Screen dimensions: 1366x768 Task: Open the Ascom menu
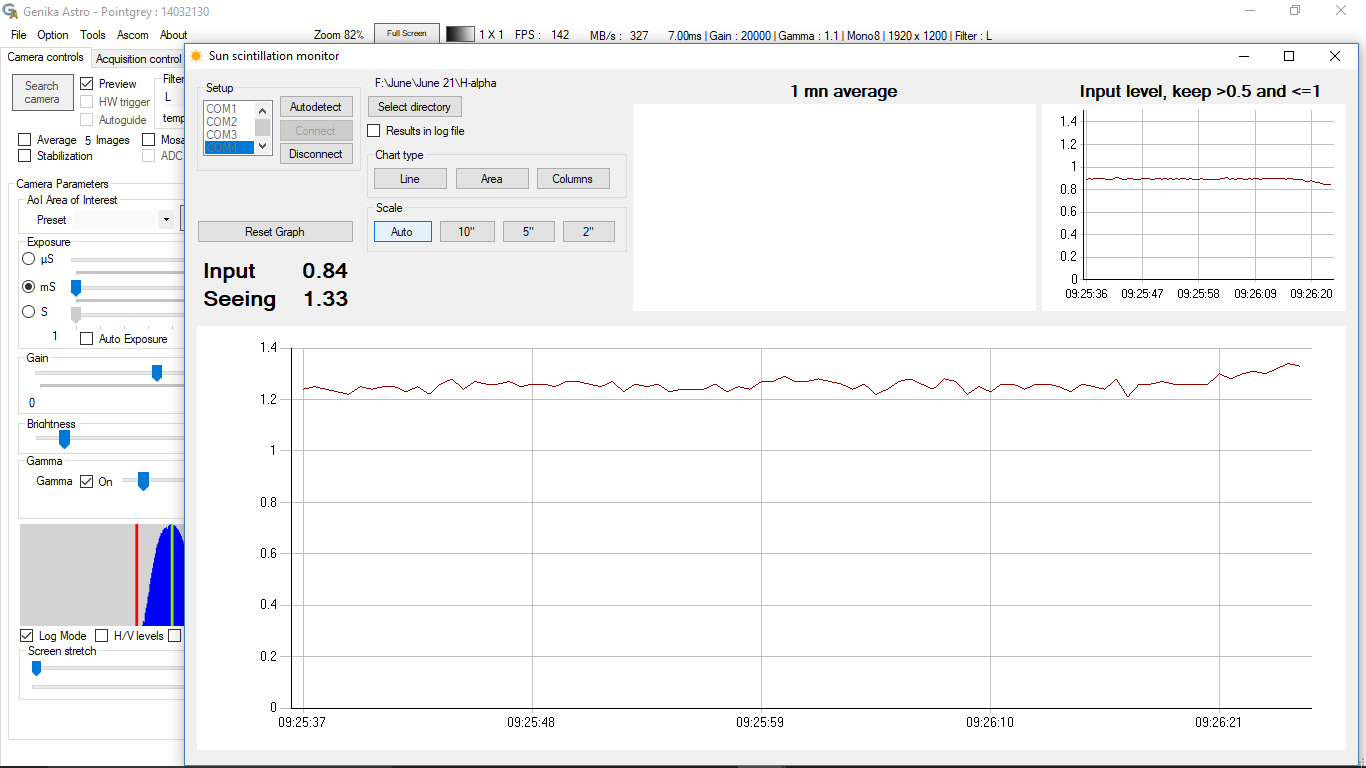133,35
